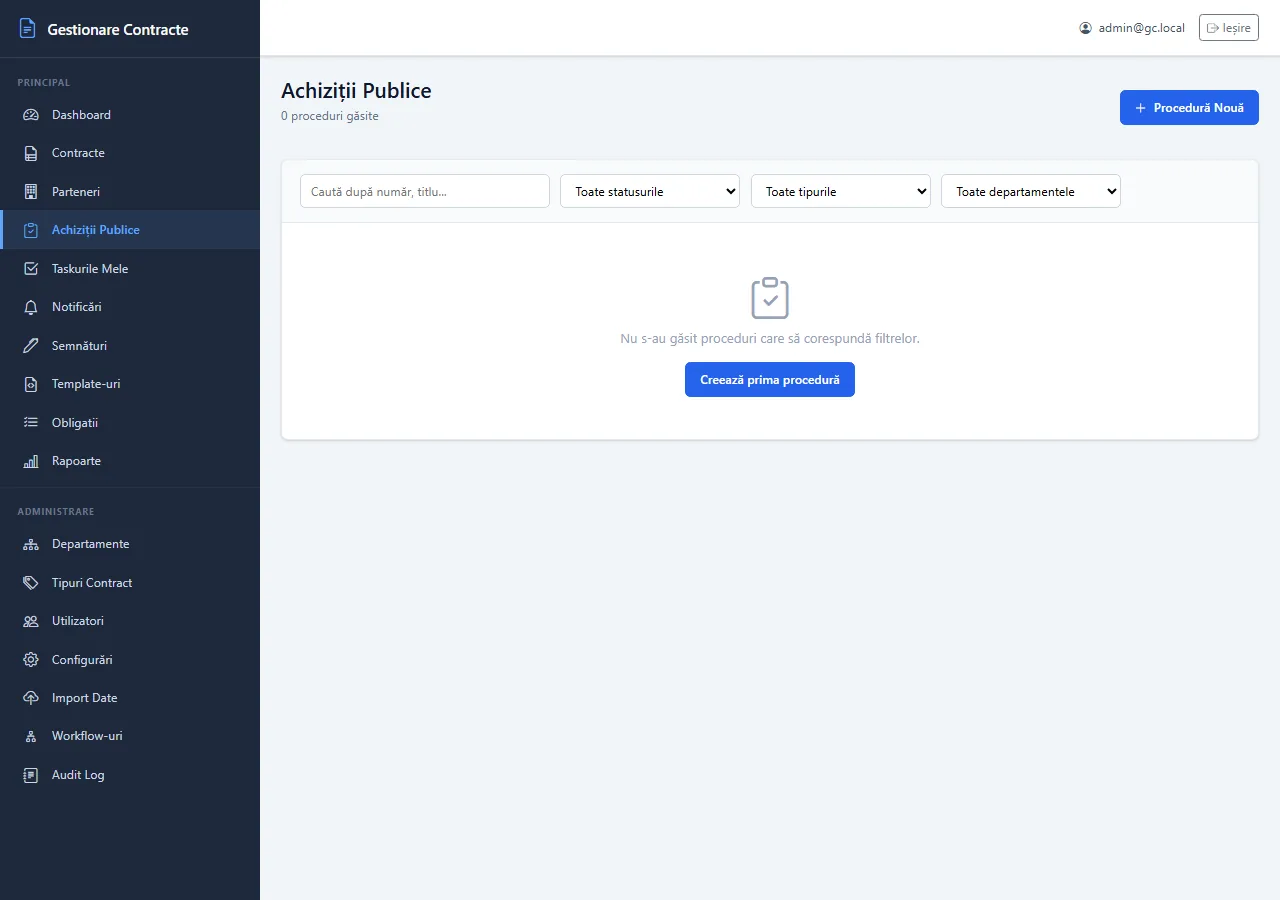Screen dimensions: 1280x900
Task: Click the Departamente org chart icon
Action: [31, 544]
